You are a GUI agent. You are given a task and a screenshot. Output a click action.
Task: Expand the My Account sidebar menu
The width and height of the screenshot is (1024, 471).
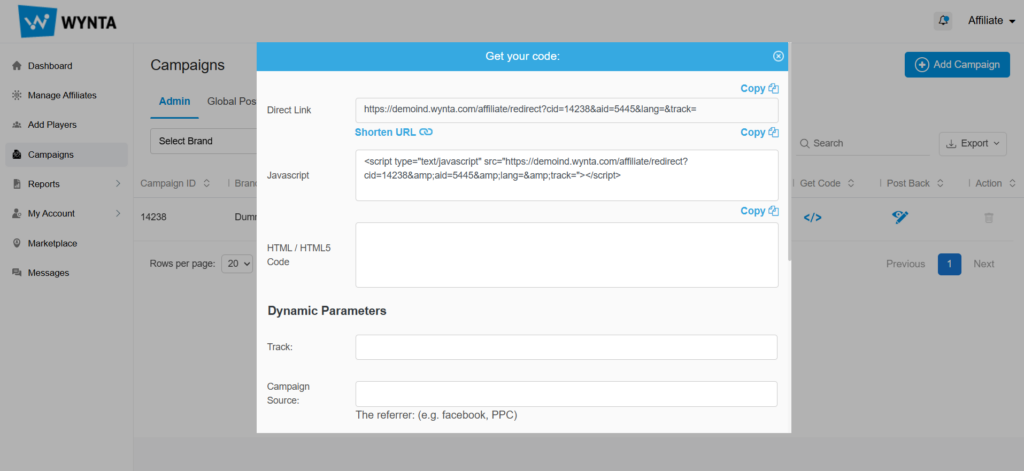pos(66,214)
